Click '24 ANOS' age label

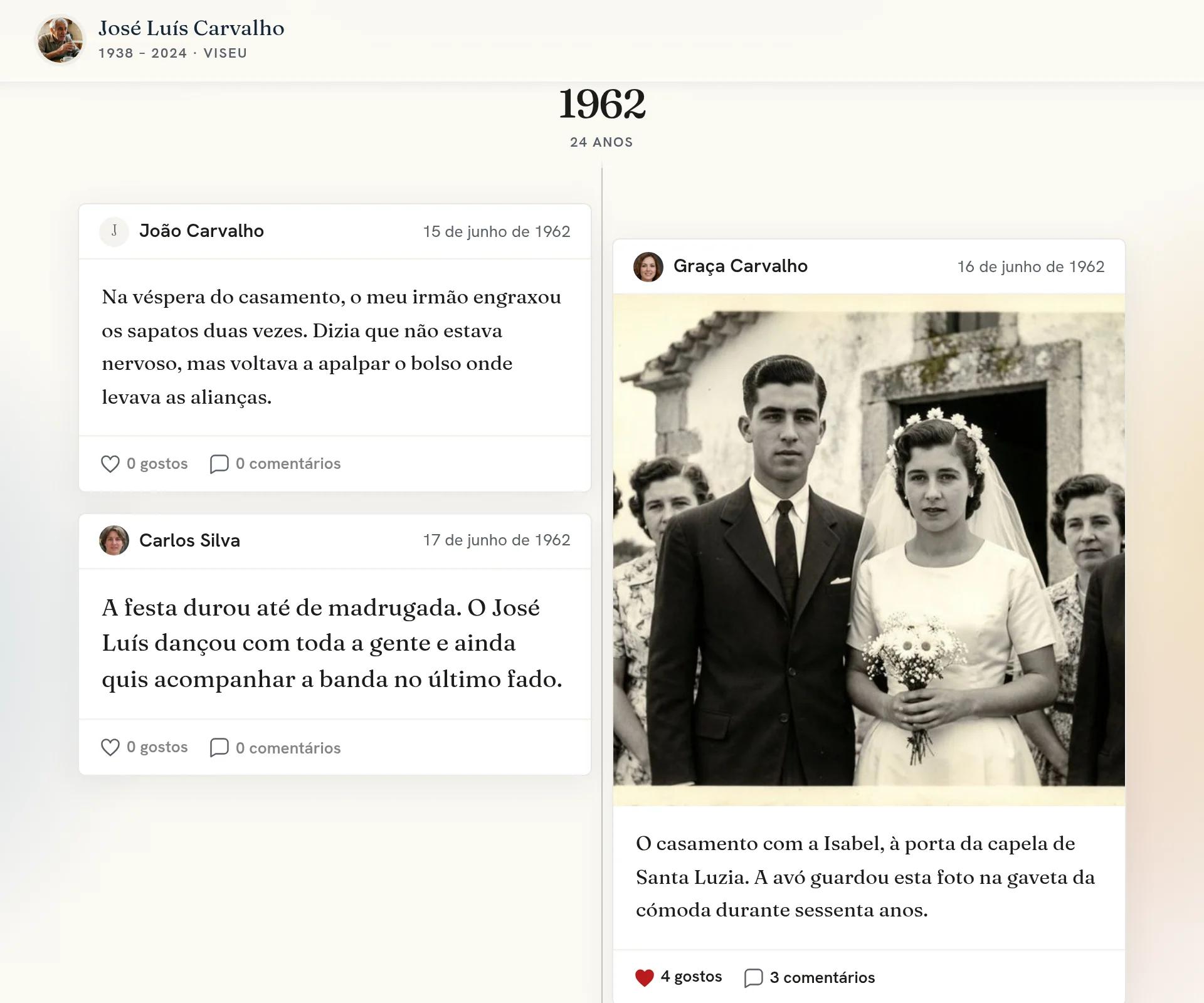point(601,142)
